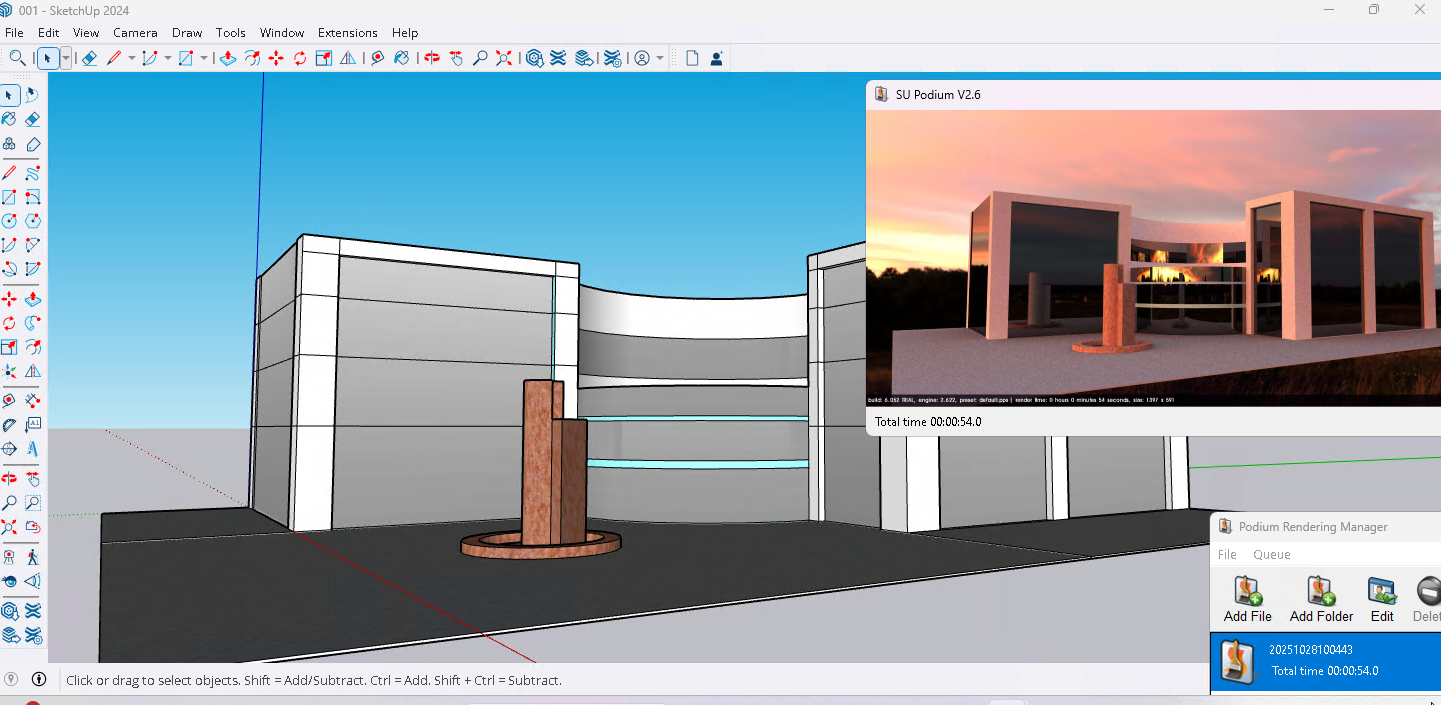Activate the Walk tool
The image size is (1441, 705).
[33, 556]
